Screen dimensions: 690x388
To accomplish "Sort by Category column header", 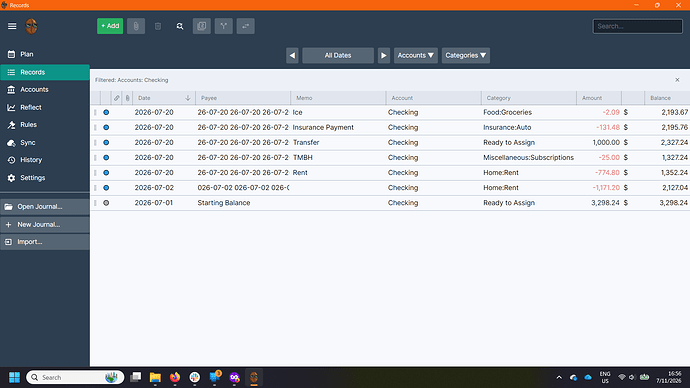I will 529,98.
